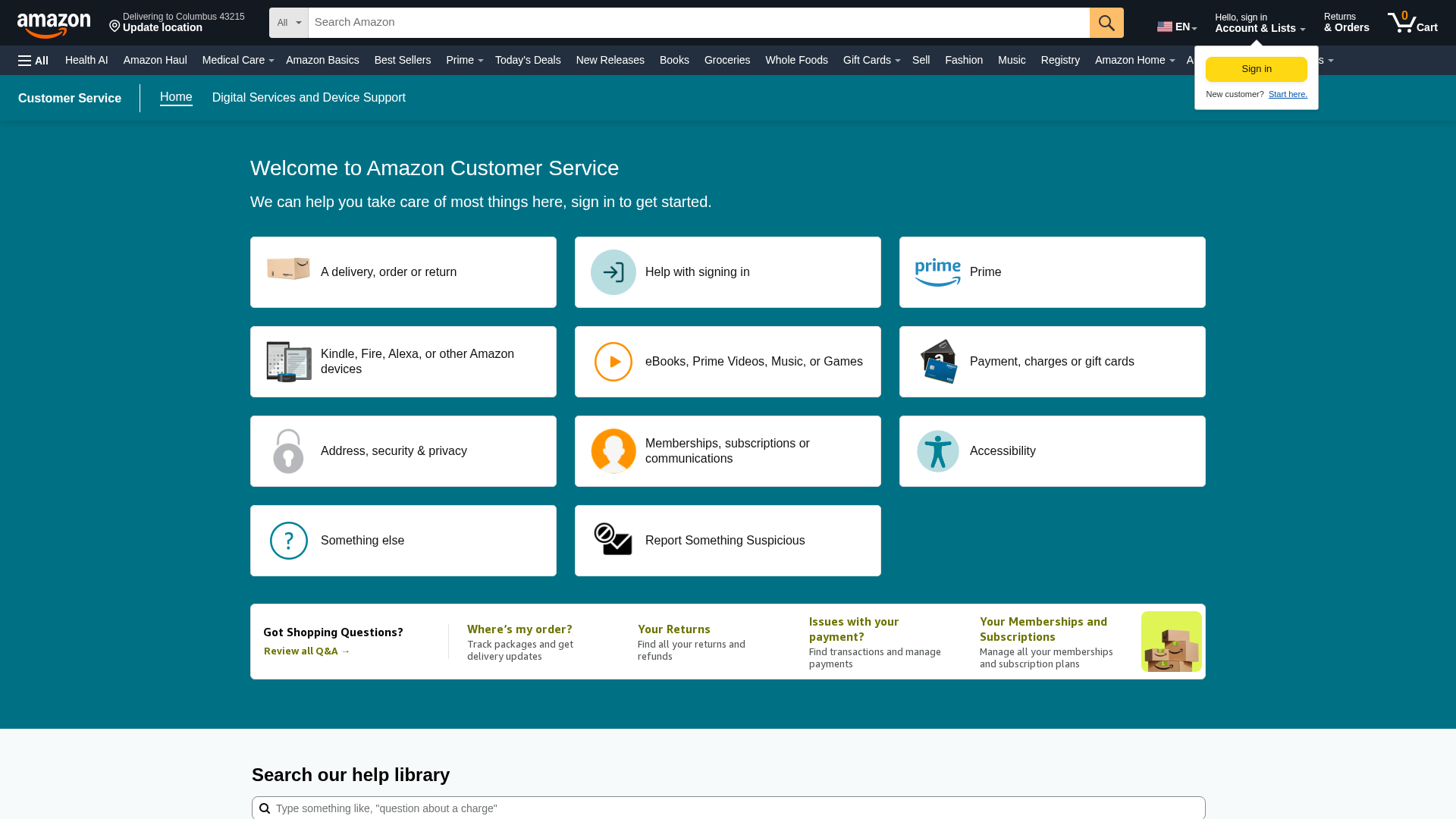This screenshot has height=819, width=1456.
Task: Click the orange search magnifier button
Action: (x=1106, y=23)
